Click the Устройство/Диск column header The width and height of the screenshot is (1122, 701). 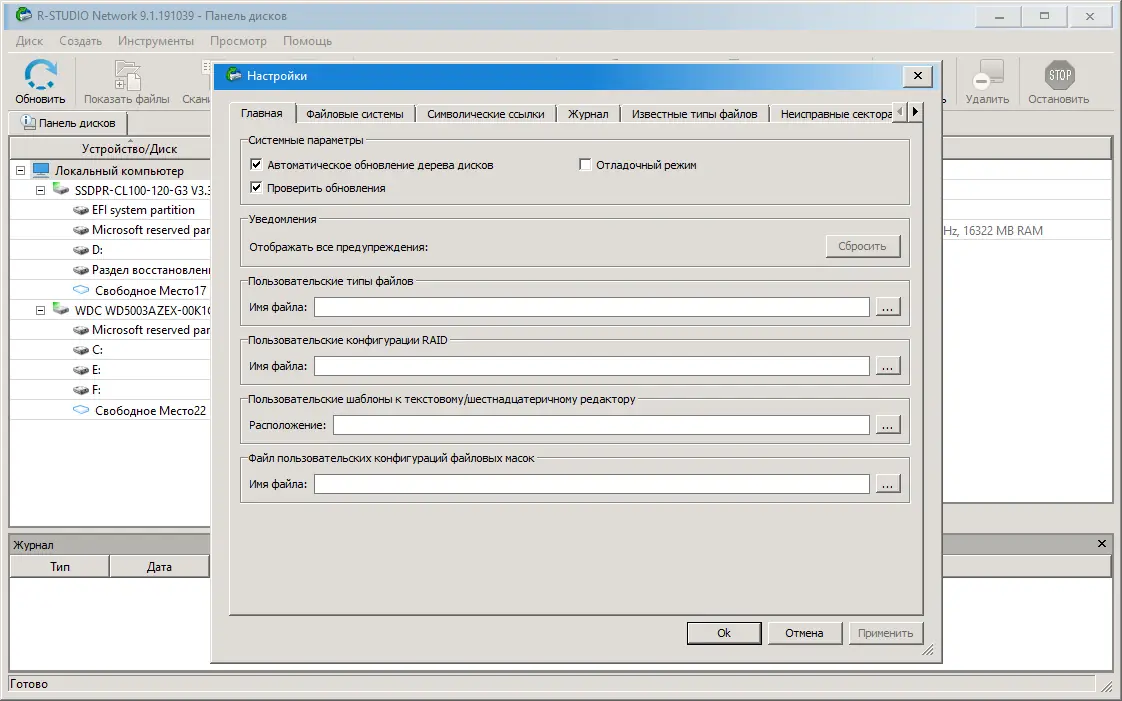[x=111, y=148]
